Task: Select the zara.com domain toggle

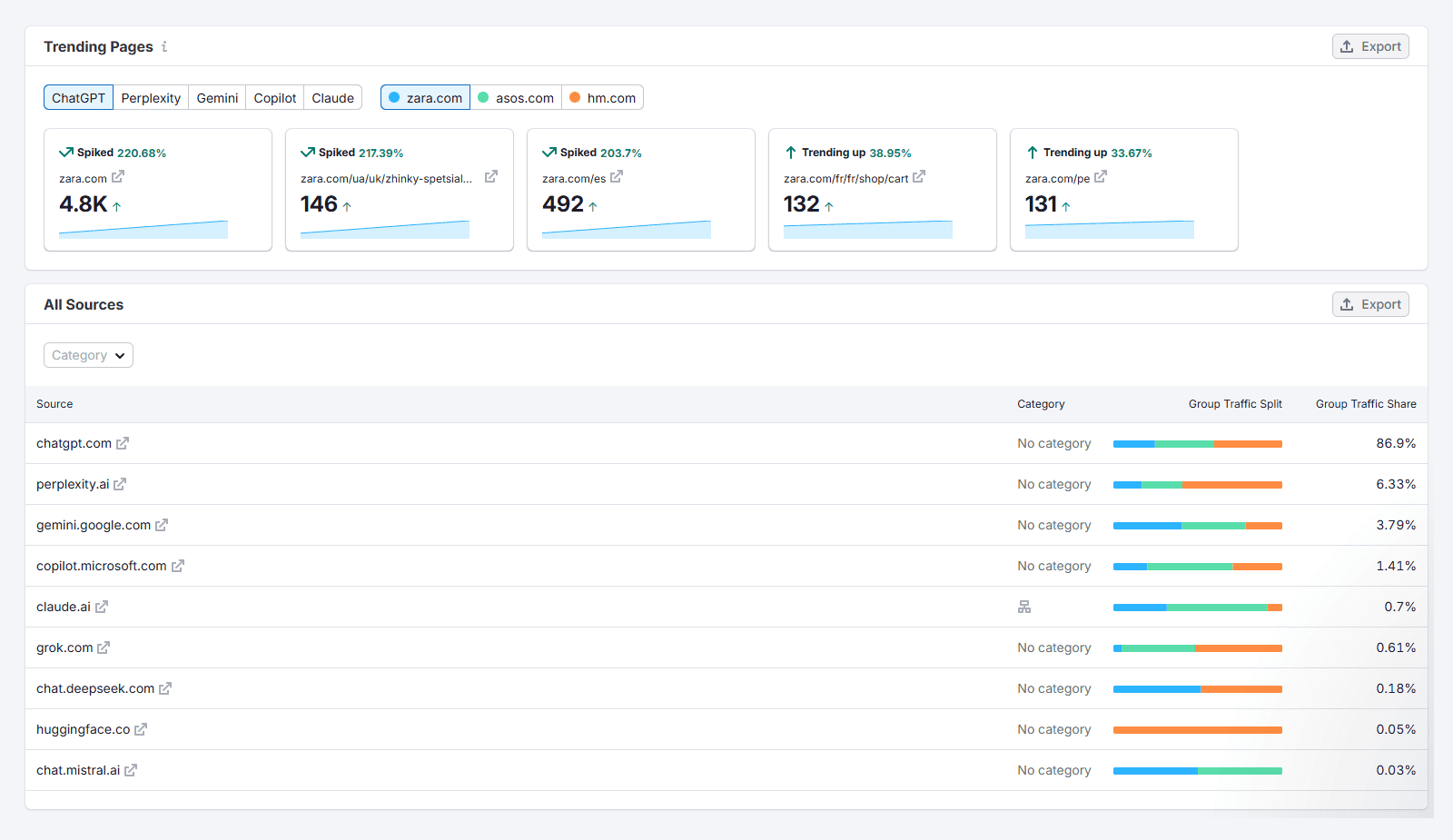Action: click(425, 98)
